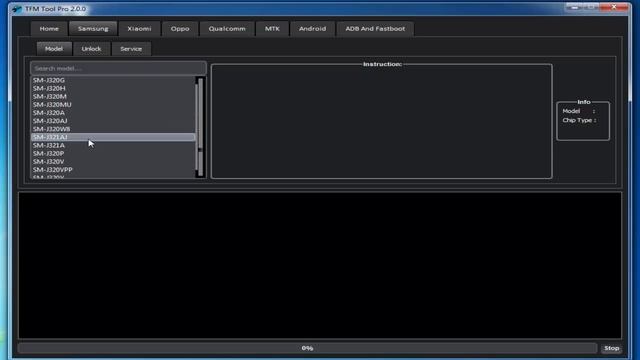Select SM-J320H in the model list
640x360 pixels.
pyautogui.click(x=113, y=88)
